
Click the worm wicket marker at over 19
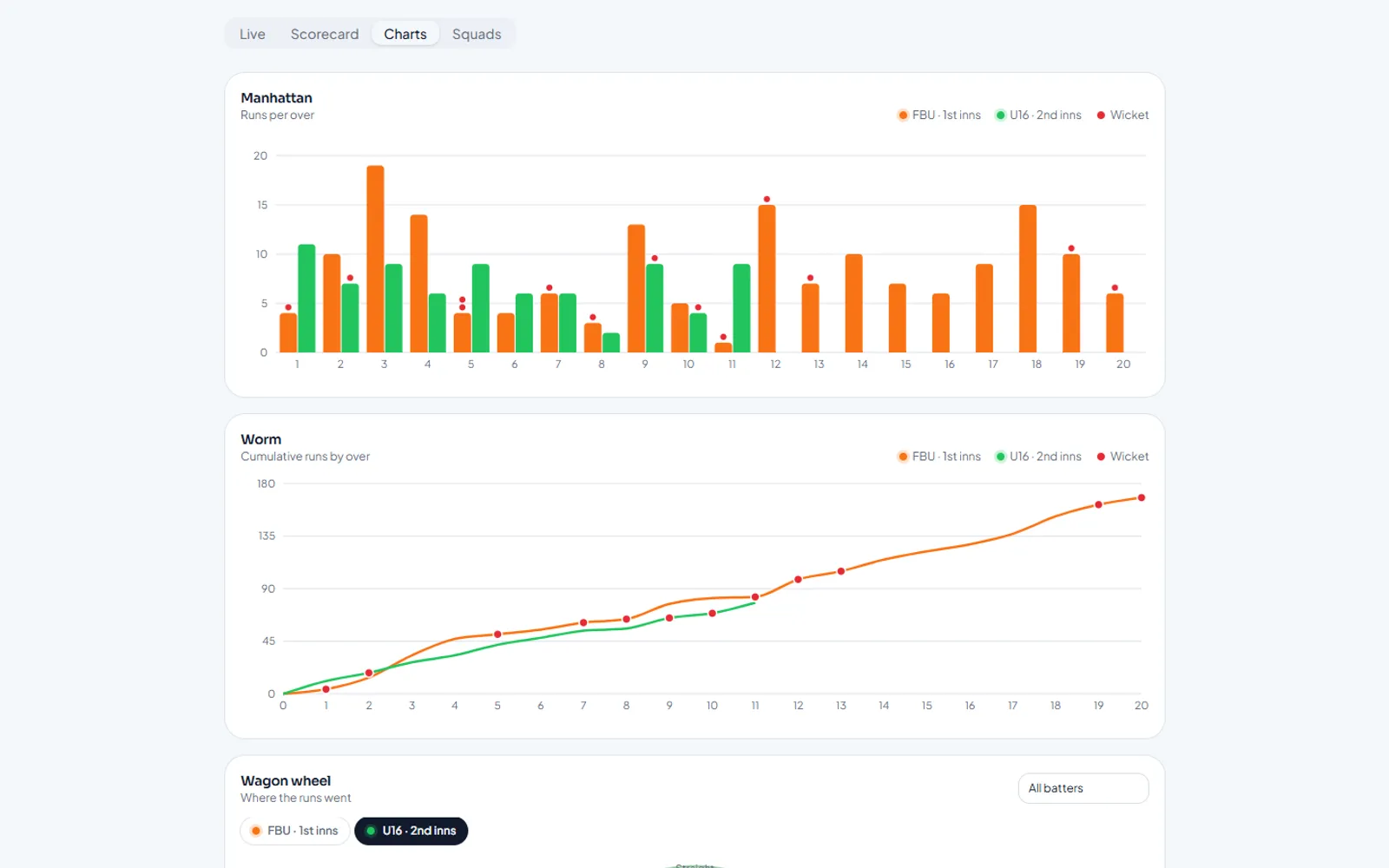coord(1099,504)
